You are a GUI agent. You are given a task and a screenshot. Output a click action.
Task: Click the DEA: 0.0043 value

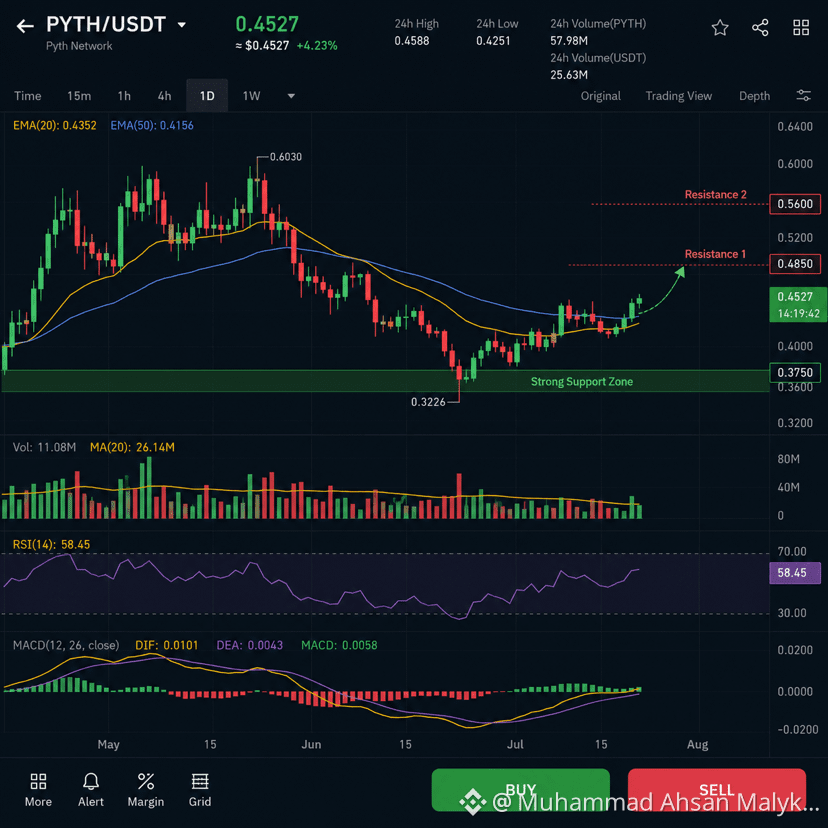coord(250,645)
